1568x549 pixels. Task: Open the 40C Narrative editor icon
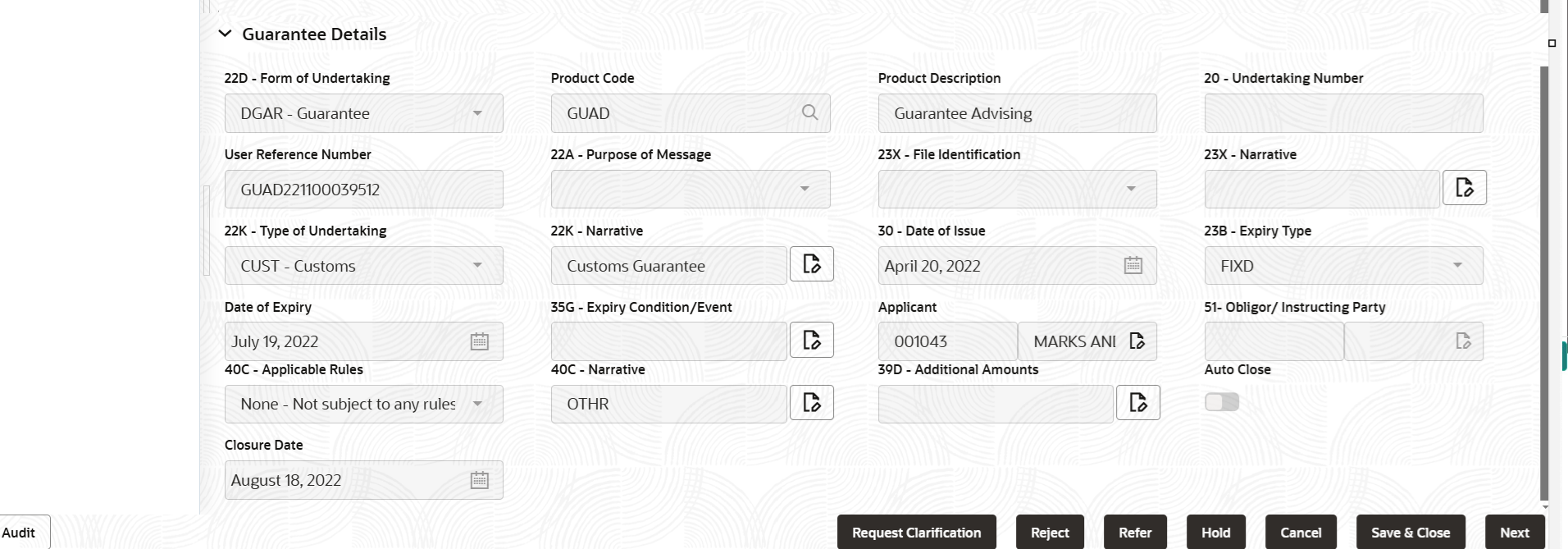pos(811,403)
